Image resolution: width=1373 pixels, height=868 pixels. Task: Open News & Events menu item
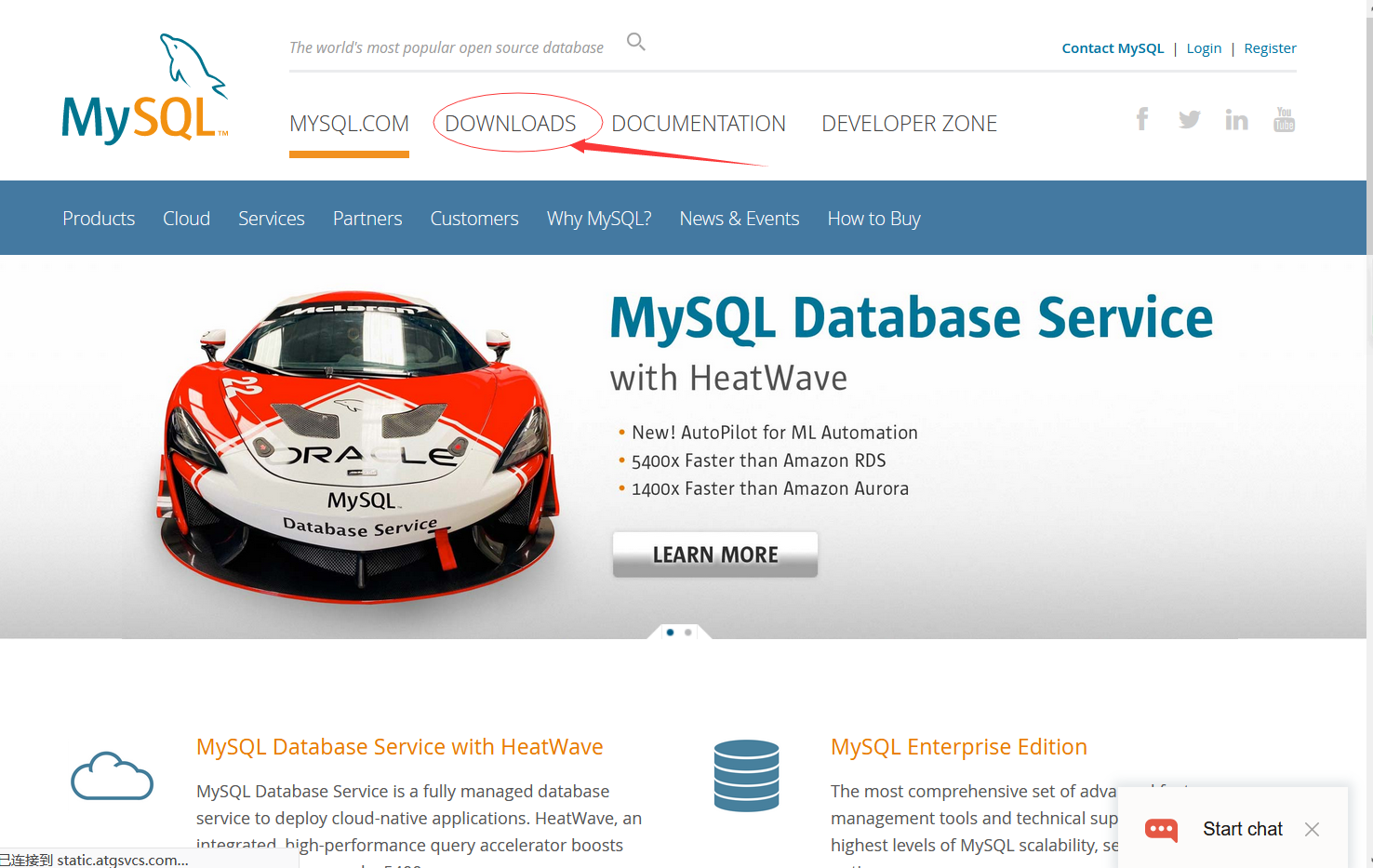tap(740, 219)
